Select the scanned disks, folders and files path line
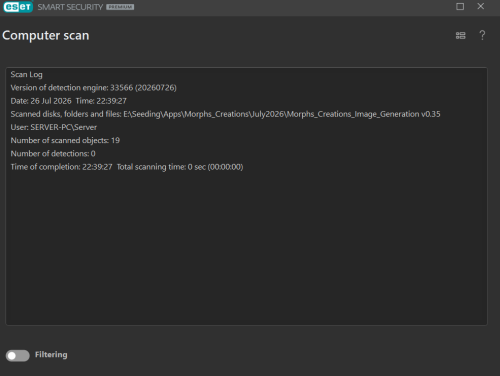This screenshot has width=500, height=376. pyautogui.click(x=225, y=114)
